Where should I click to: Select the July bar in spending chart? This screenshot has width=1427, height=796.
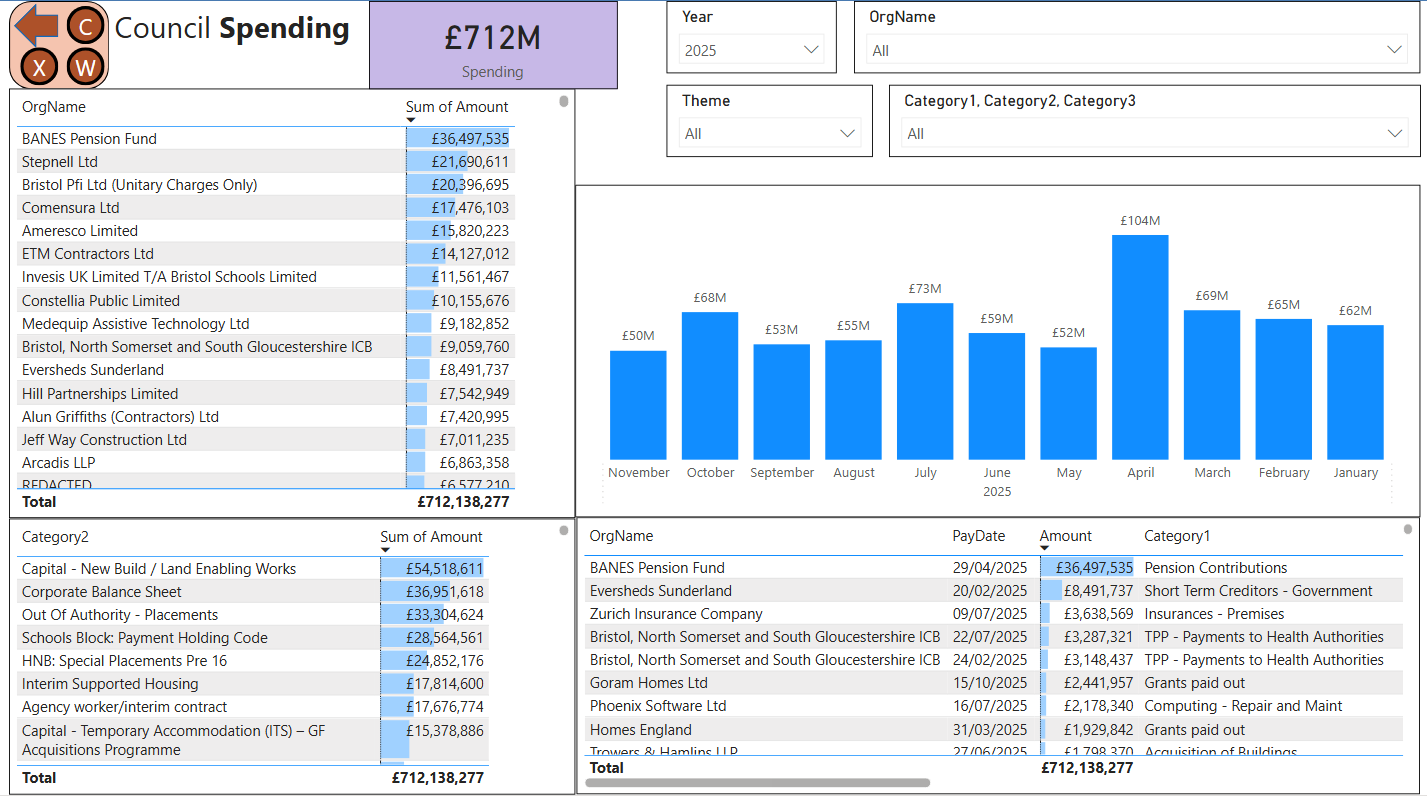click(925, 381)
